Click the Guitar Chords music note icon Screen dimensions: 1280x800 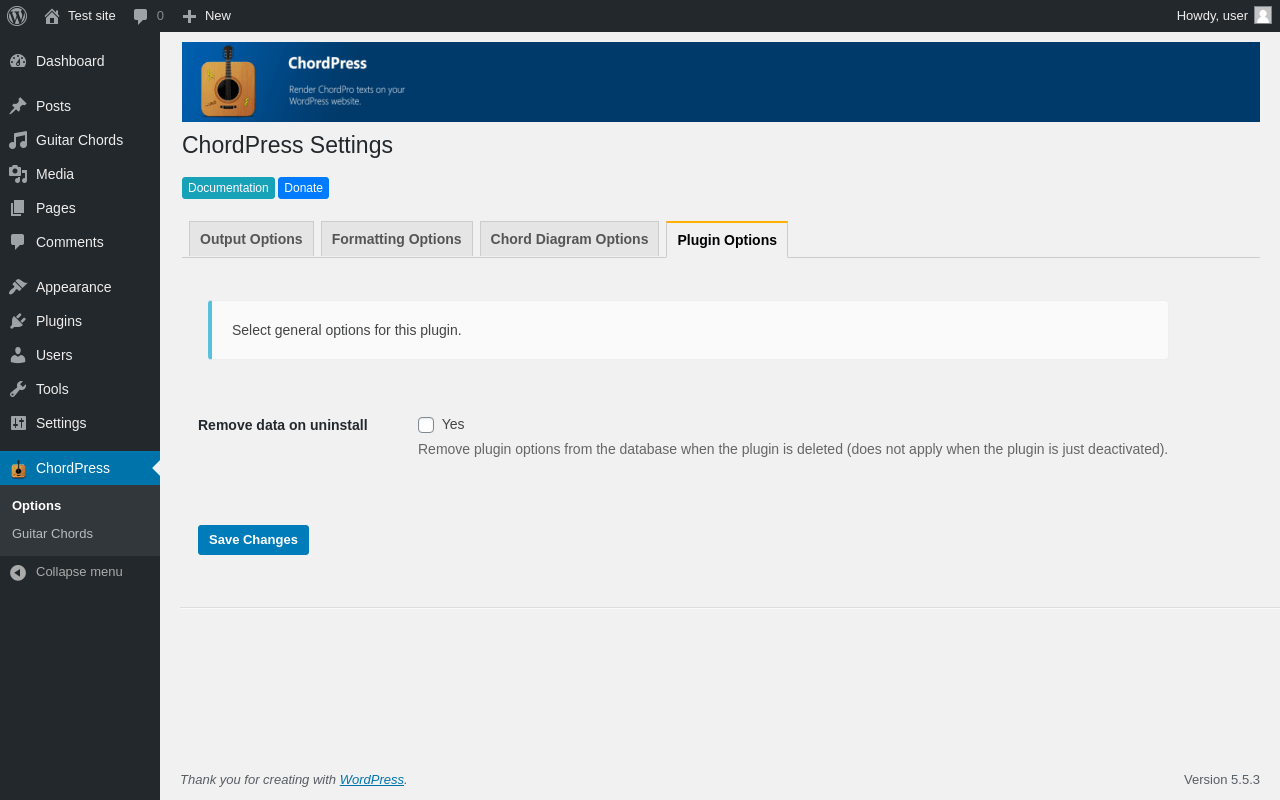click(x=18, y=140)
